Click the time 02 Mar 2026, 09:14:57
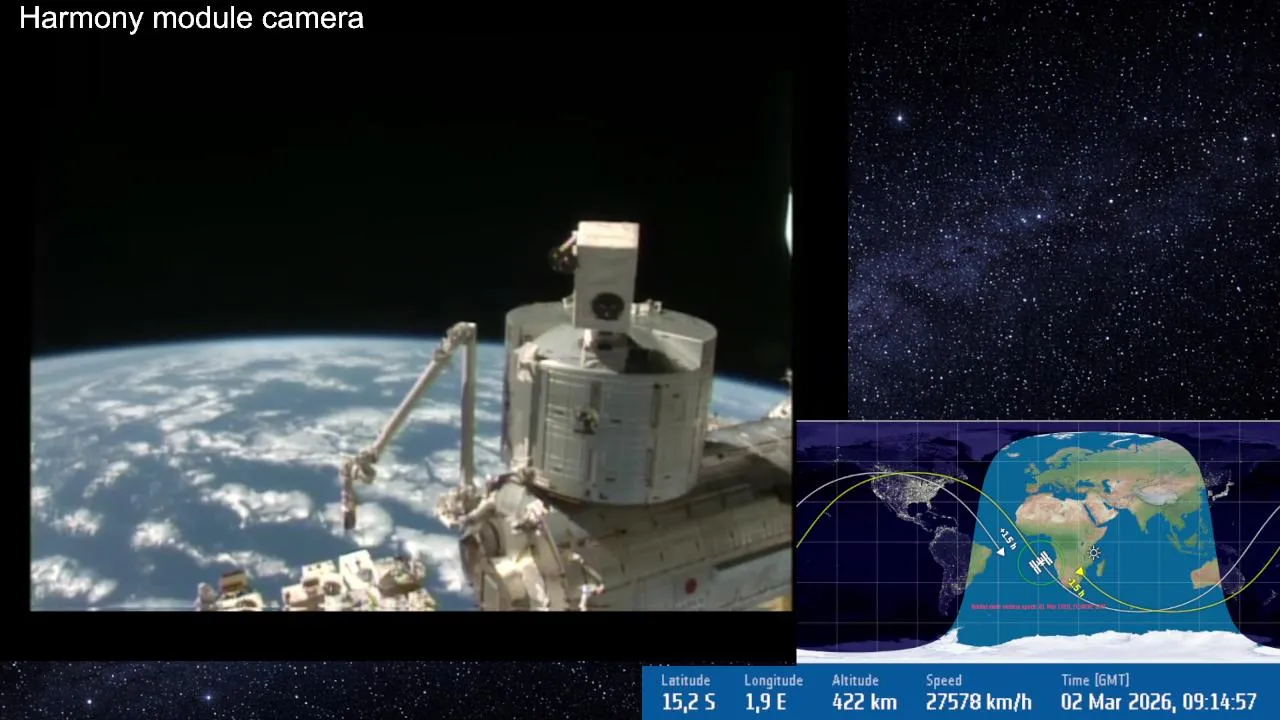This screenshot has height=720, width=1280. [x=1158, y=702]
